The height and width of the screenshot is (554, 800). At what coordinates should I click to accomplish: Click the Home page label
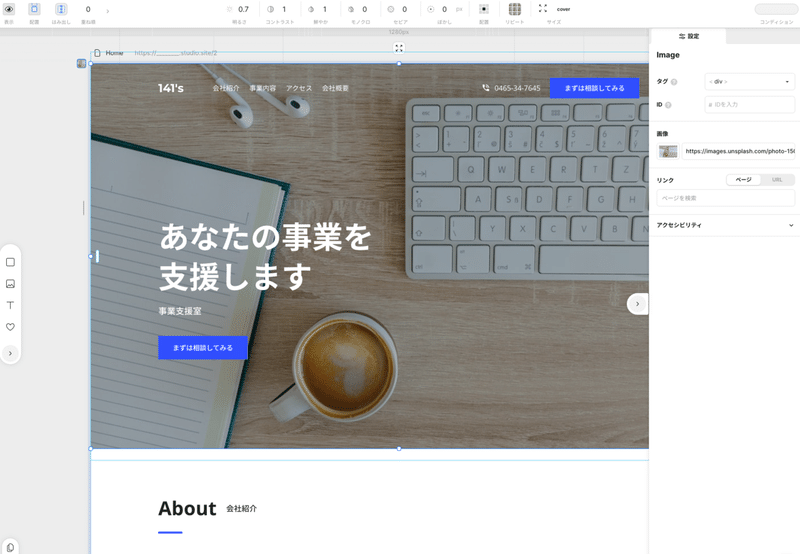114,53
